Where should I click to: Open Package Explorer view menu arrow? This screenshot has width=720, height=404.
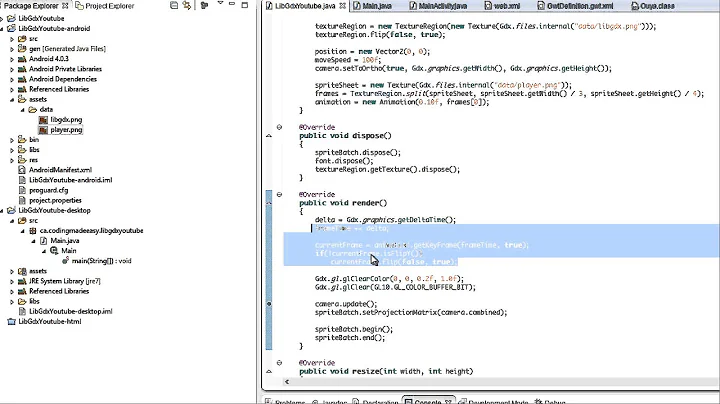coord(220,4)
